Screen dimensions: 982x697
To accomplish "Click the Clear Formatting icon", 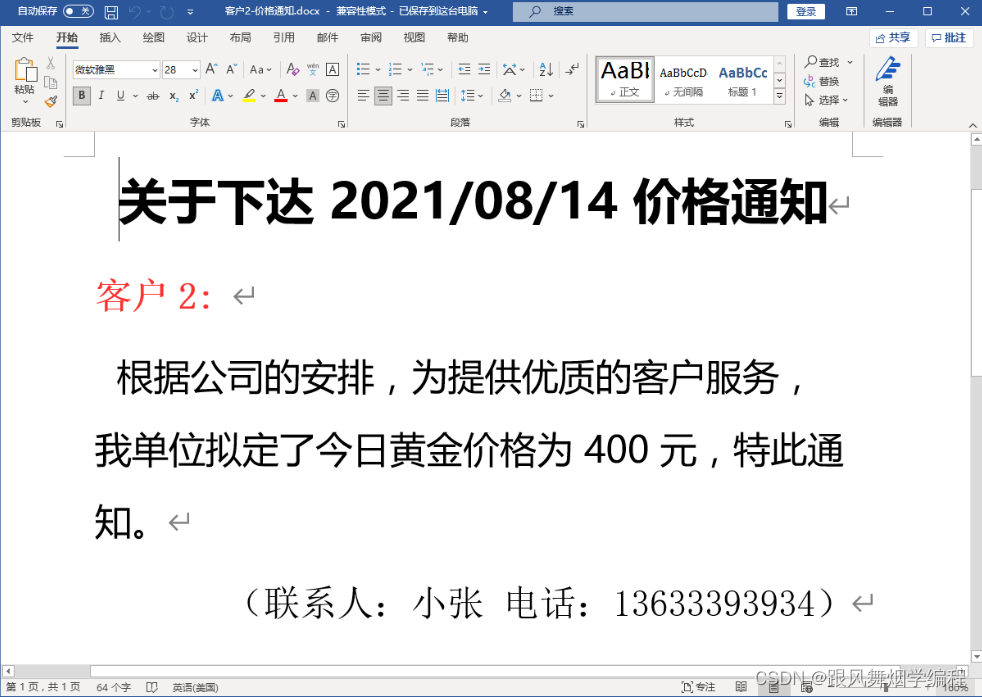I will 292,69.
